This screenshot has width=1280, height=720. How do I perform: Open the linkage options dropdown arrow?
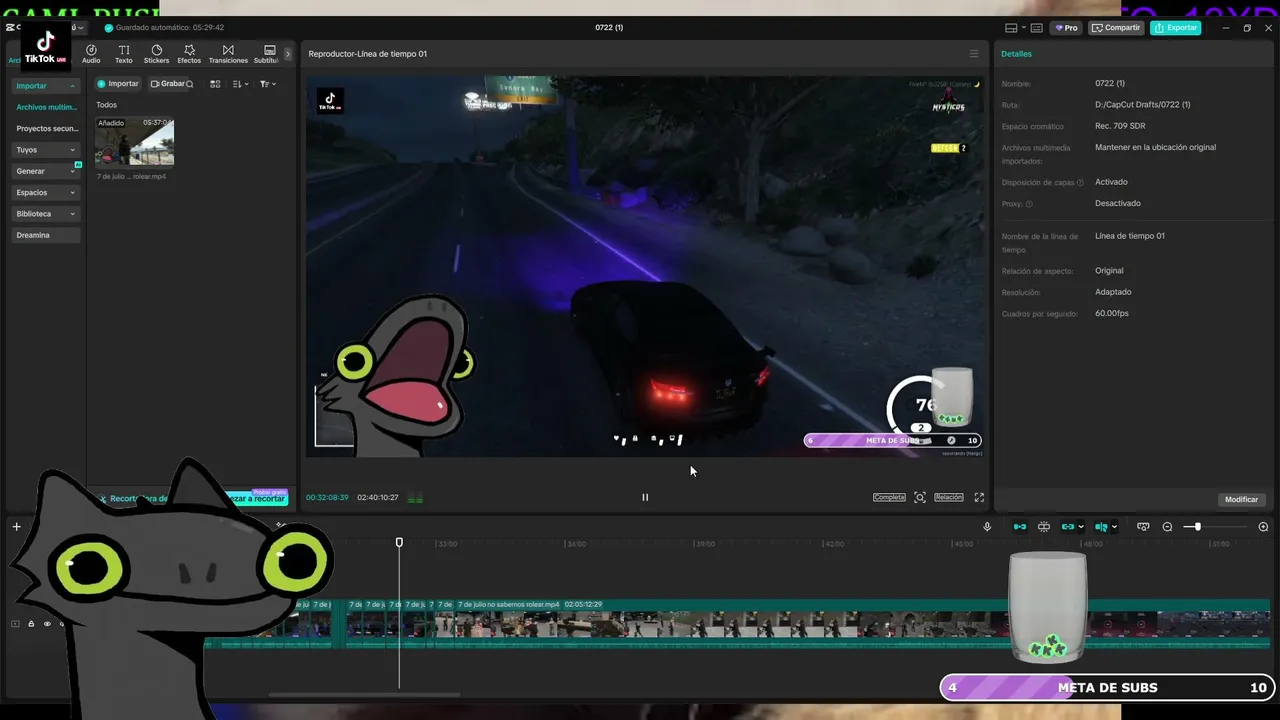point(1081,527)
